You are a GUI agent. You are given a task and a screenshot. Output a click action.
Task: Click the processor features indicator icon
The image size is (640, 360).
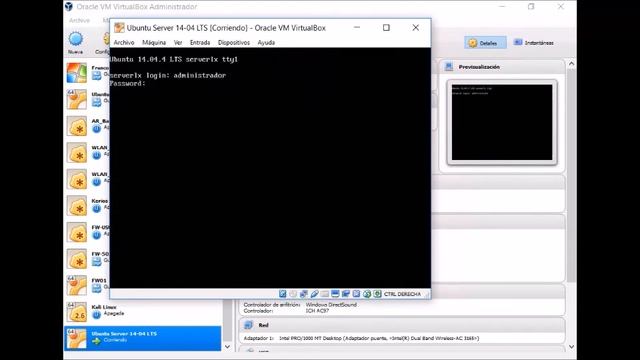point(356,293)
